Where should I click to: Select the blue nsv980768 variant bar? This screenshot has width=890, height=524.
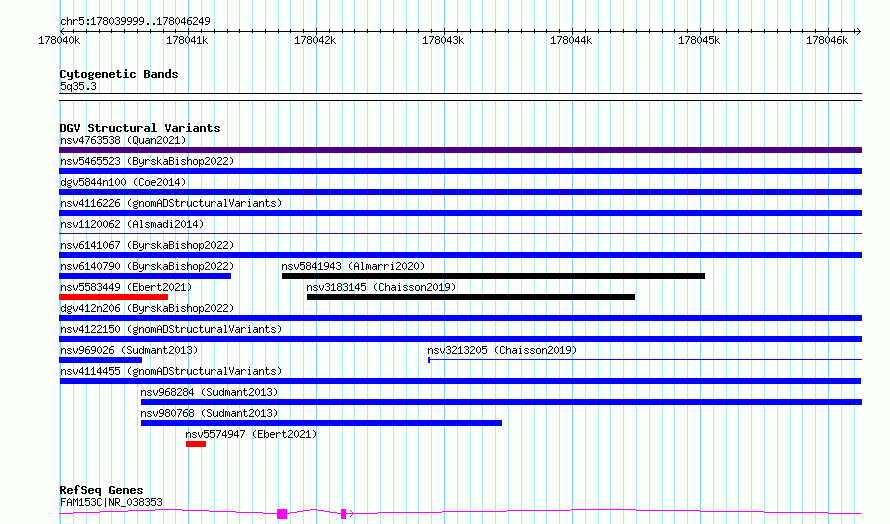(x=321, y=423)
